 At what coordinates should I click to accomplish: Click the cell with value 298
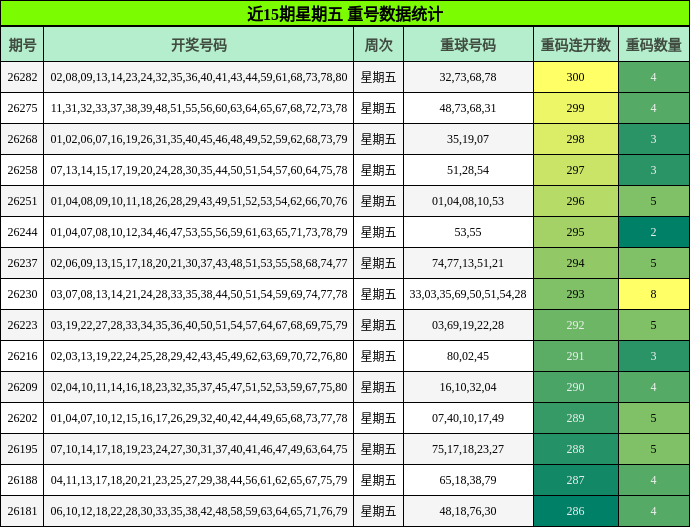point(576,139)
